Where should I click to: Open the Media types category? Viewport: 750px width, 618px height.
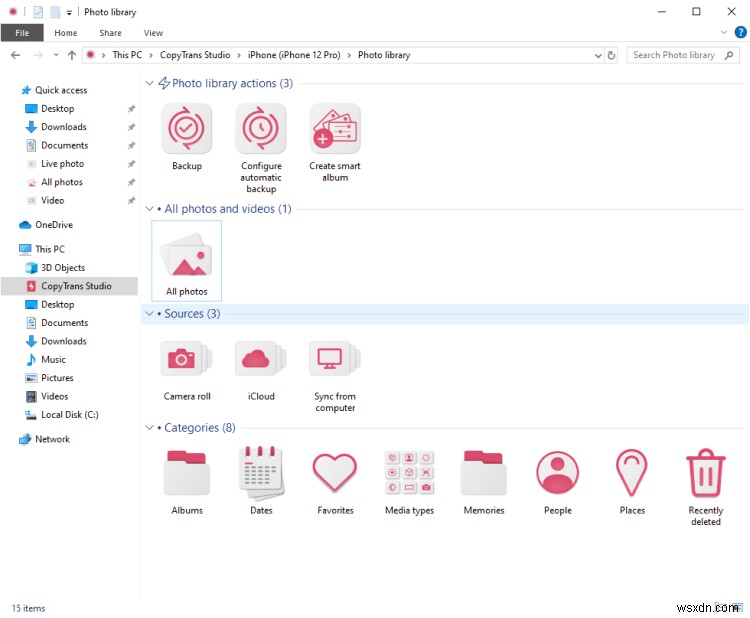409,472
